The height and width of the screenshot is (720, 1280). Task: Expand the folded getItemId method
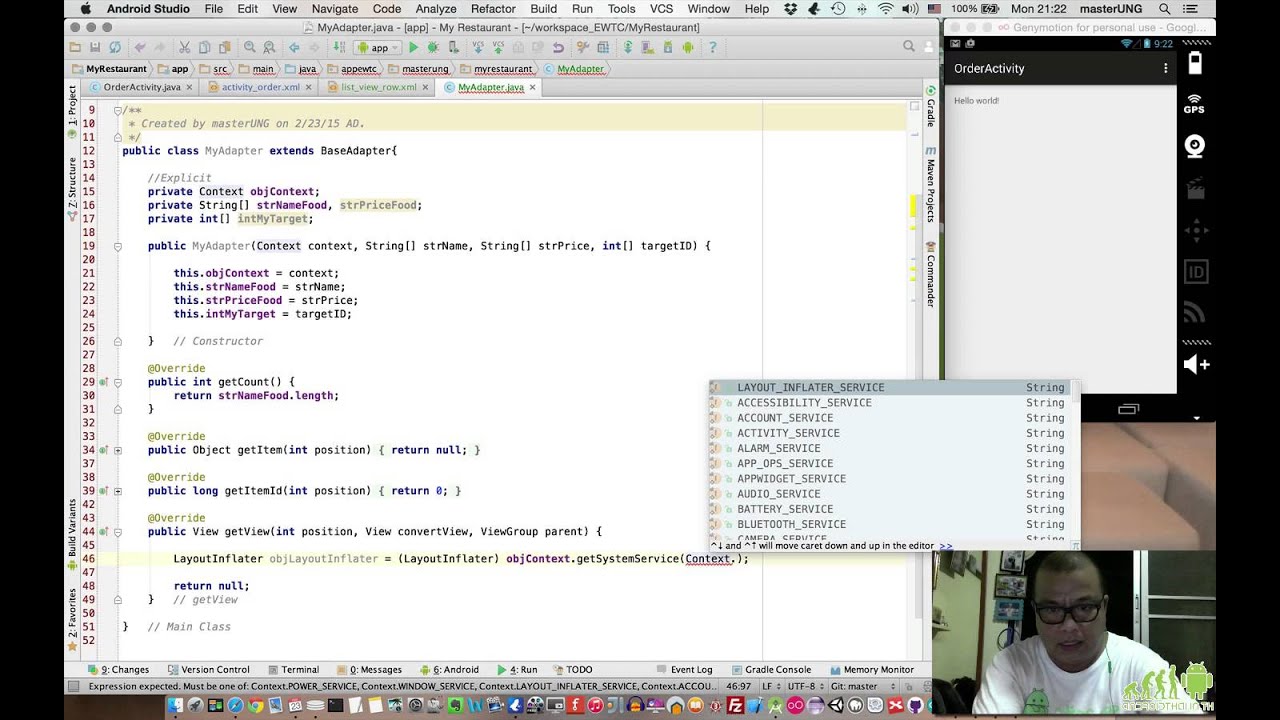(x=117, y=491)
